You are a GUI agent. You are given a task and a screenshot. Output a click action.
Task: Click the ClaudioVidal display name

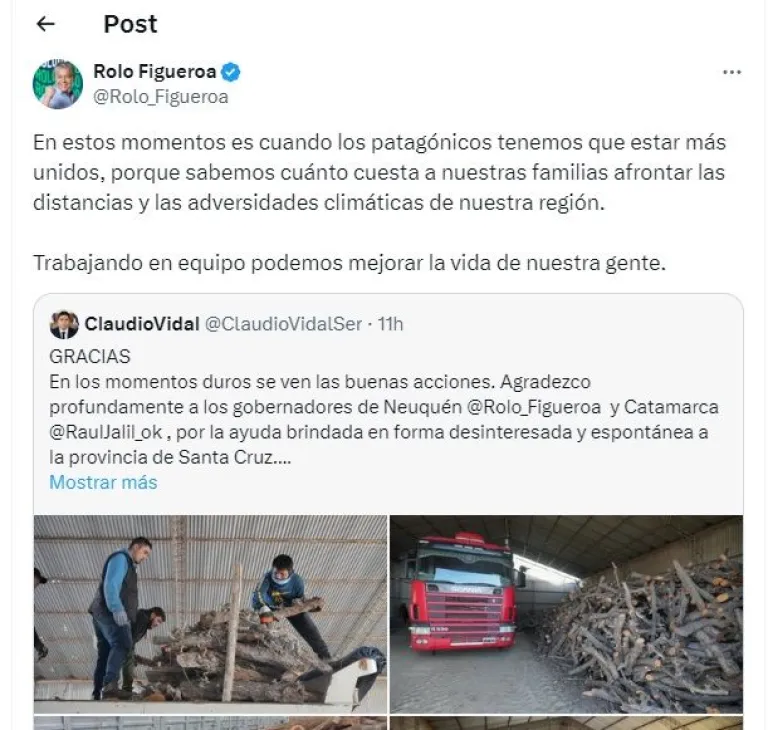142,324
